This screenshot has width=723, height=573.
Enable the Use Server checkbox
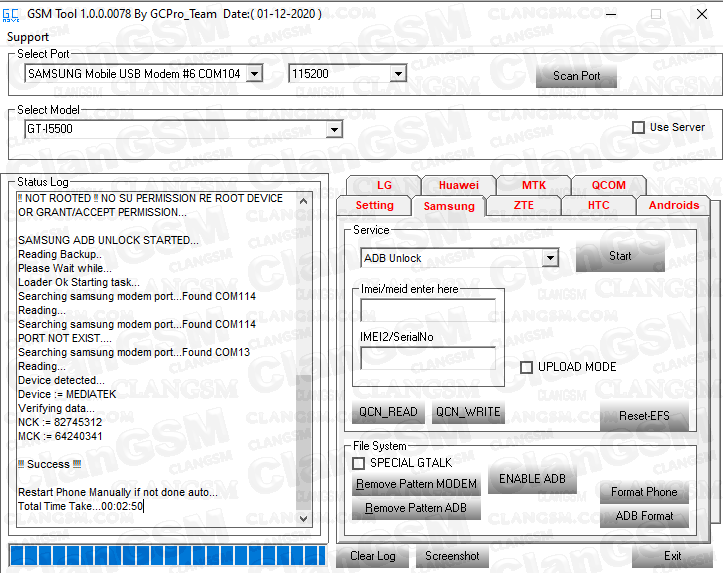(638, 127)
